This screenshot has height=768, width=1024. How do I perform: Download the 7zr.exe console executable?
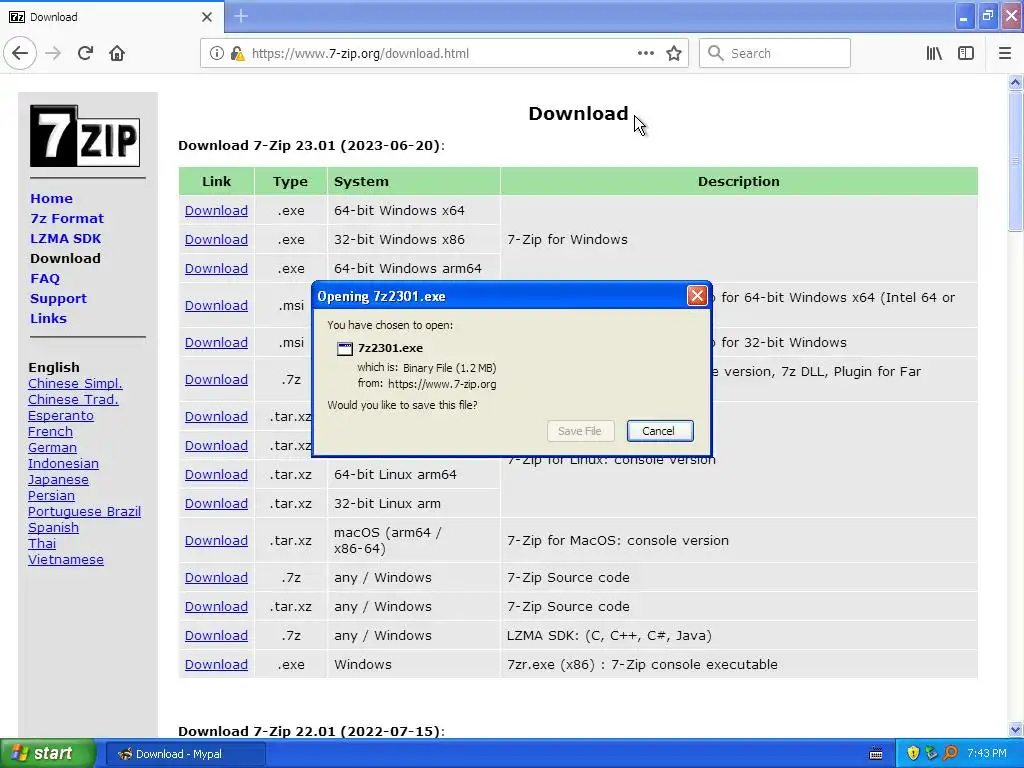point(216,664)
